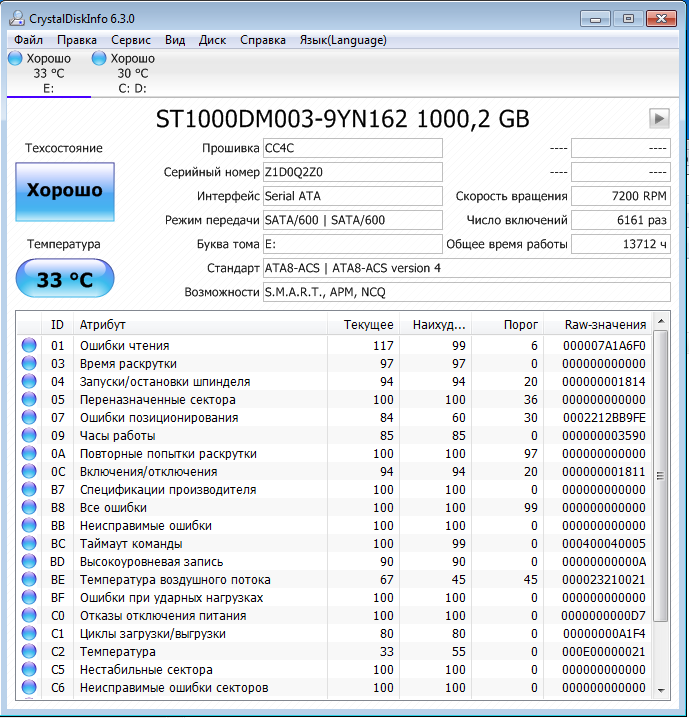The height and width of the screenshot is (718, 689).
Task: Click the Наихуд... column header
Action: click(435, 324)
